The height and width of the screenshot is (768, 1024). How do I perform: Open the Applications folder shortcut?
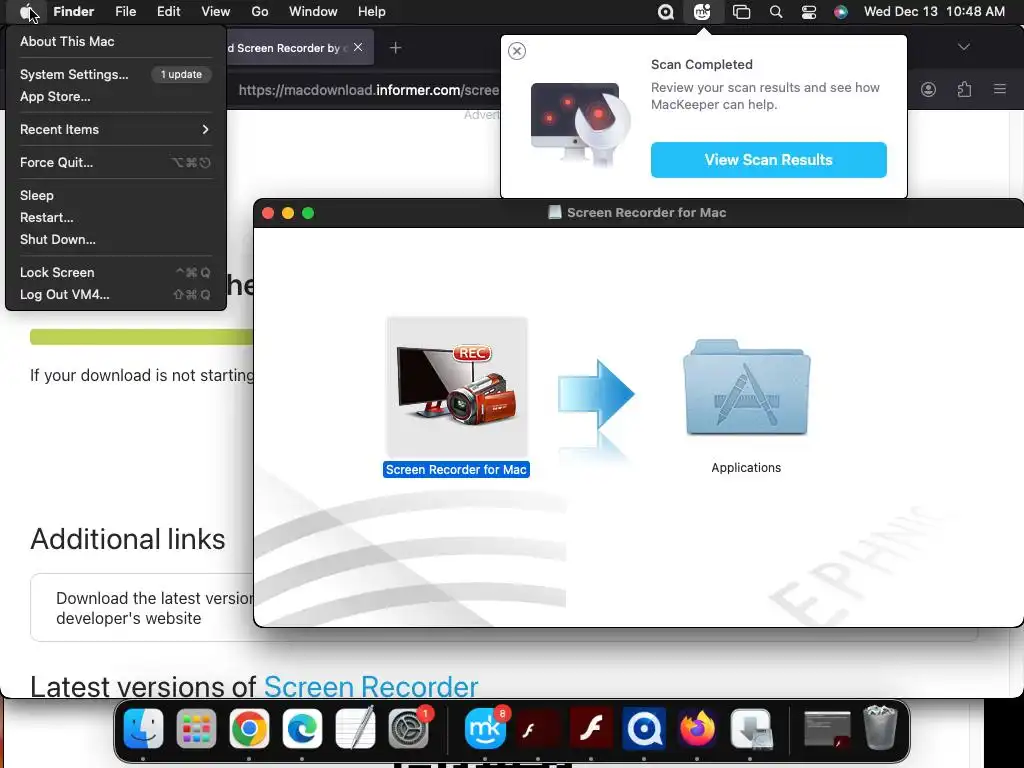(x=746, y=389)
